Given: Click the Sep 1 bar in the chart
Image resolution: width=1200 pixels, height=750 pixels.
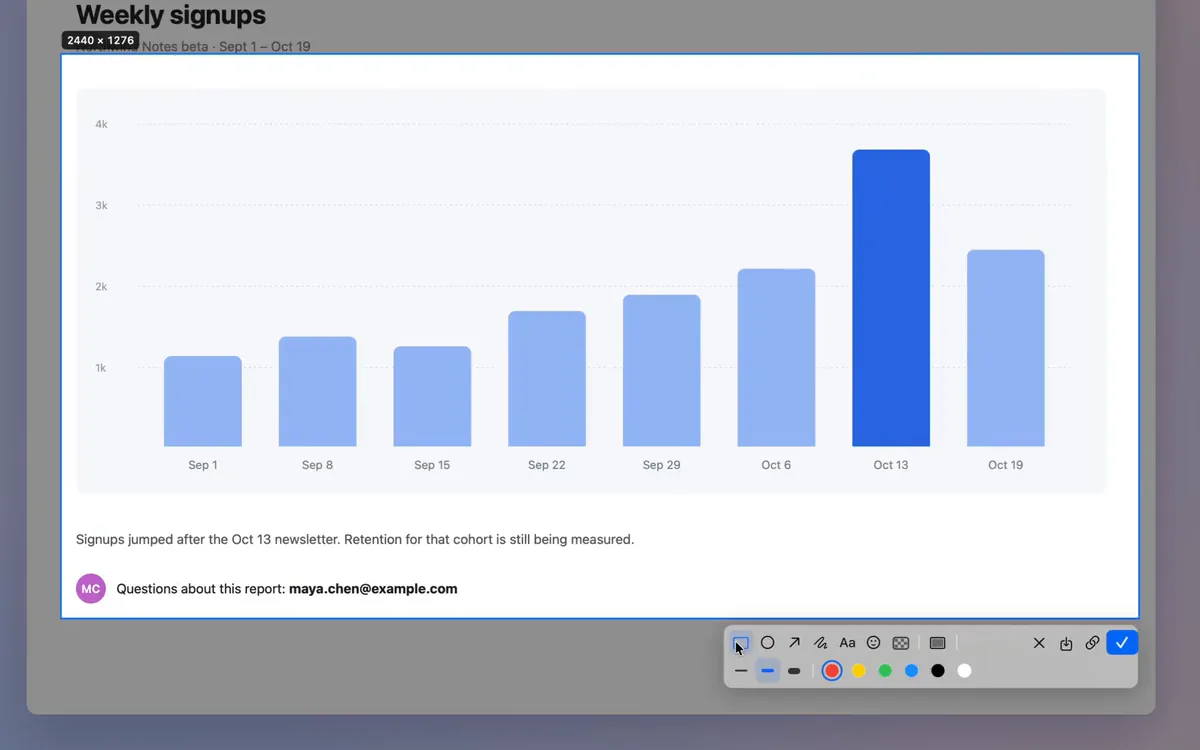Looking at the screenshot, I should point(203,401).
